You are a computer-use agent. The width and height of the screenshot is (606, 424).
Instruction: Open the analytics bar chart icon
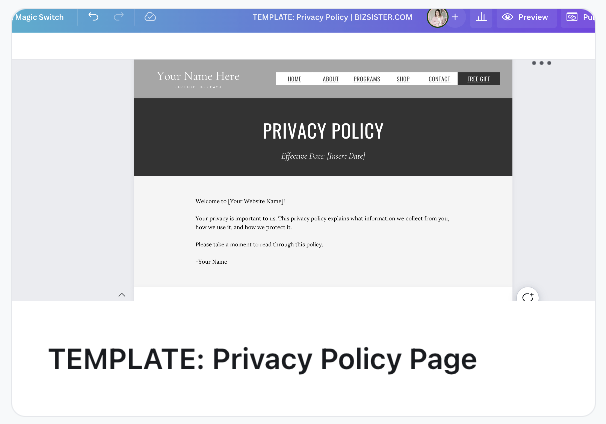pyautogui.click(x=481, y=17)
